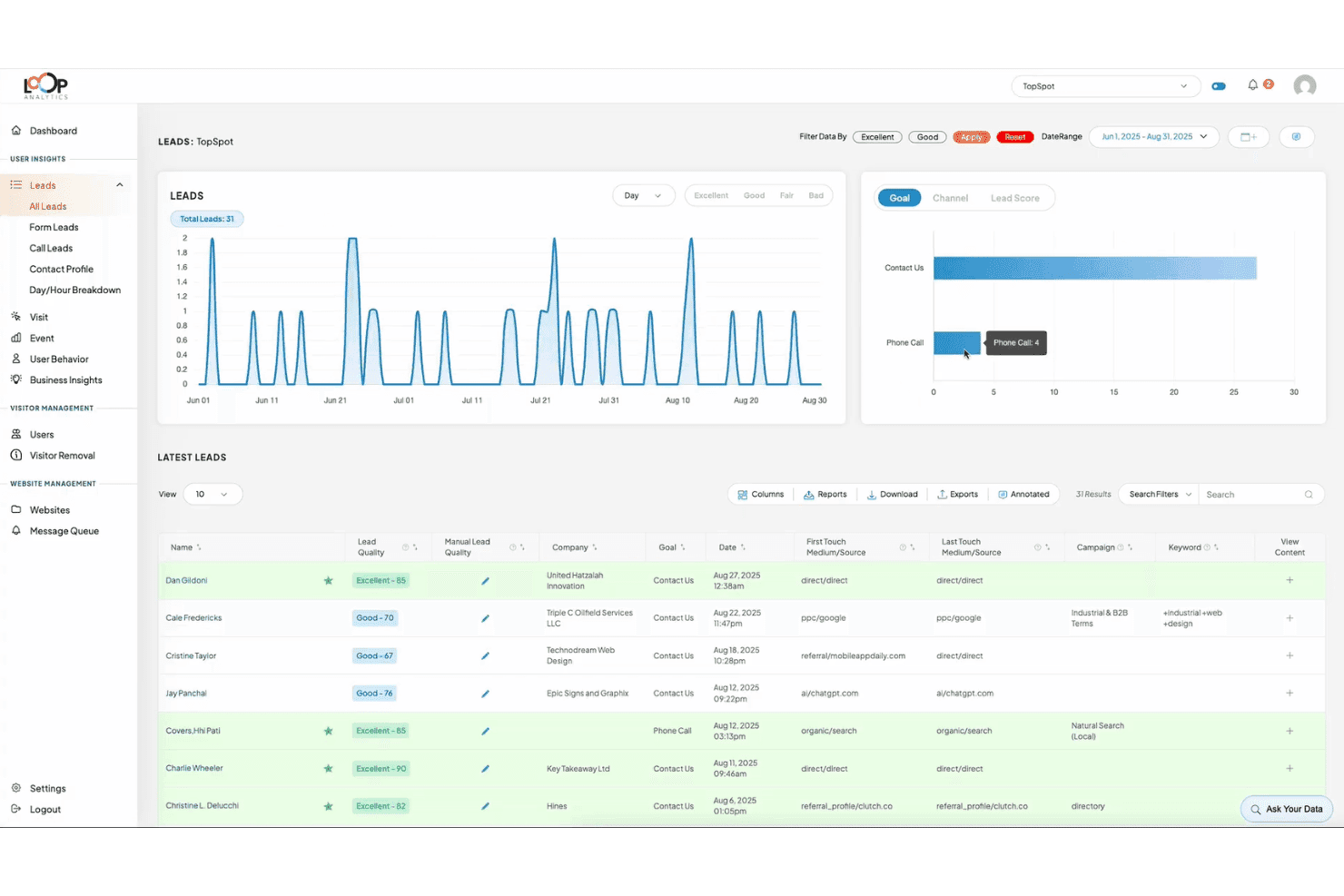Click the Loop Analytics logo
Image resolution: width=1344 pixels, height=896 pixels.
tap(45, 86)
